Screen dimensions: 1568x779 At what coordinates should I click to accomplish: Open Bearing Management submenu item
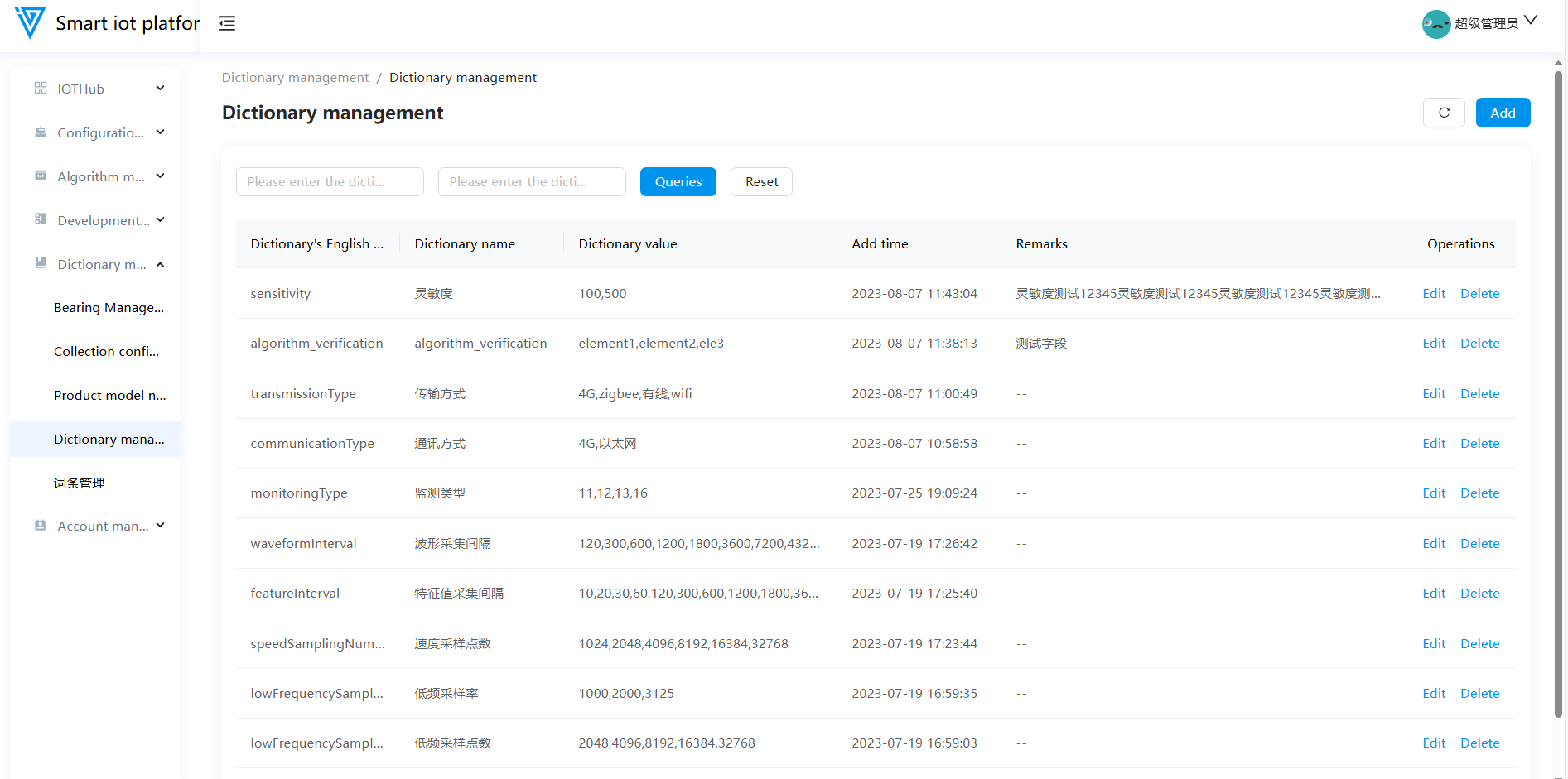click(x=109, y=308)
